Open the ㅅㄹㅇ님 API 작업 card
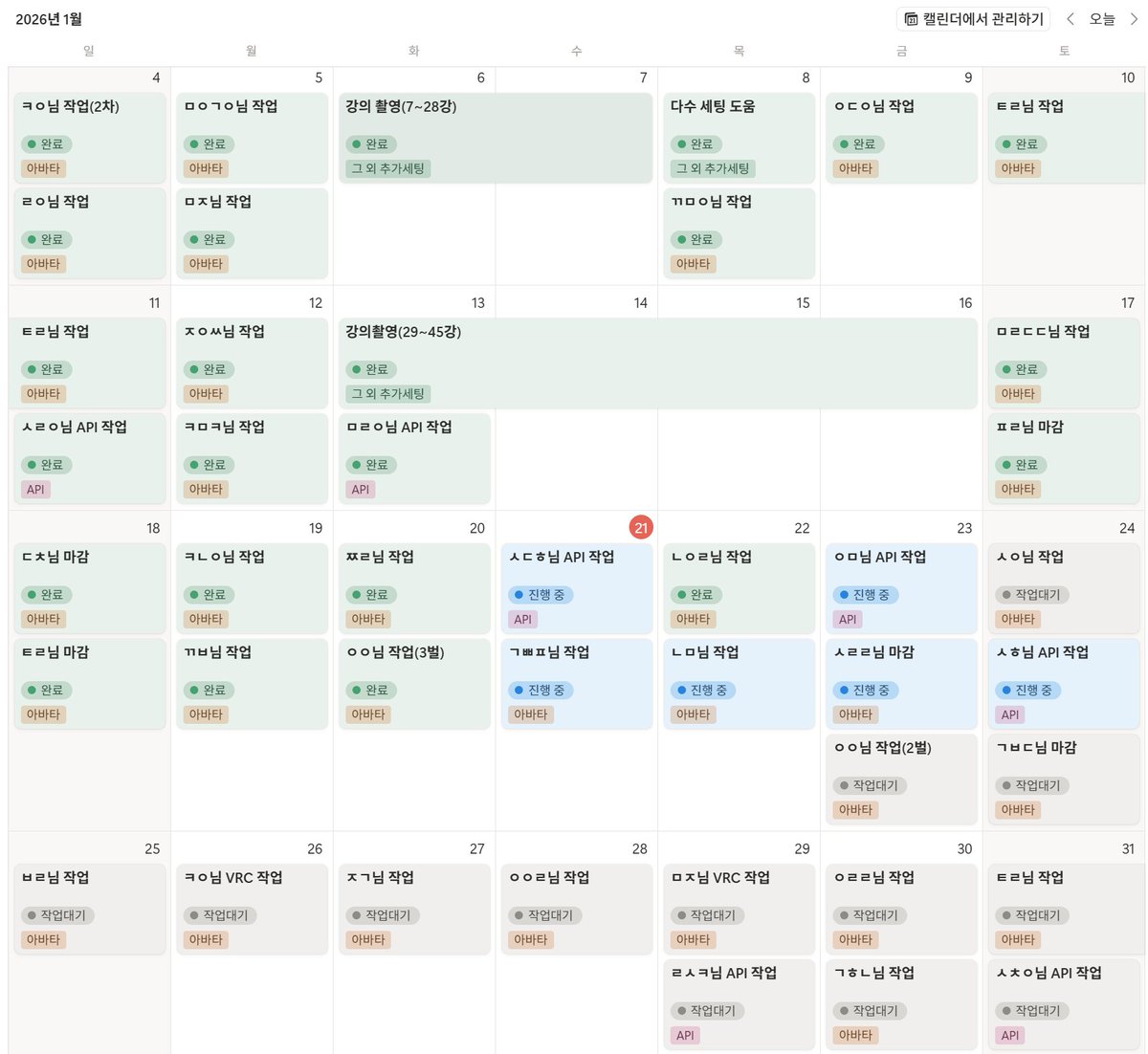The height and width of the screenshot is (1054, 1148). point(89,458)
